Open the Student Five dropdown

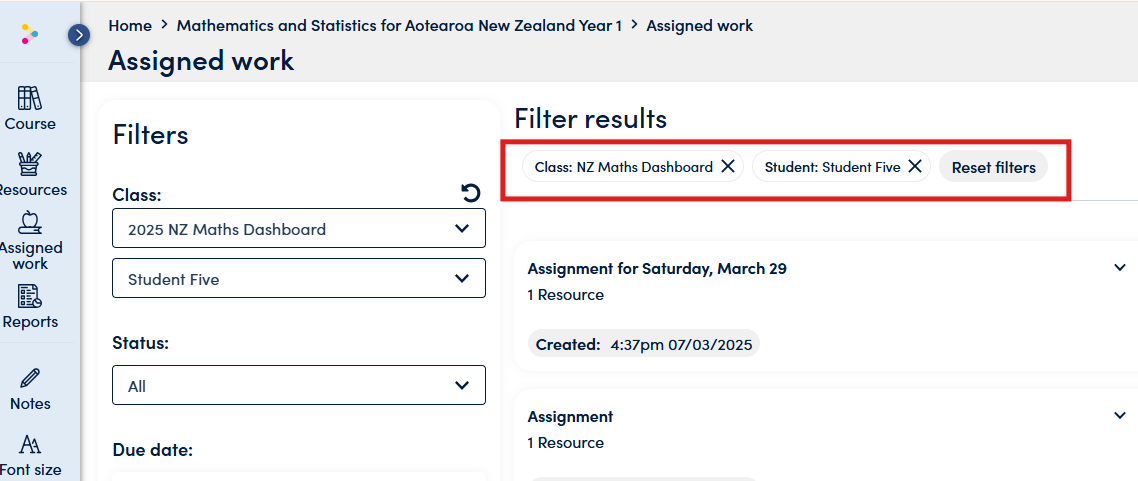coord(299,279)
